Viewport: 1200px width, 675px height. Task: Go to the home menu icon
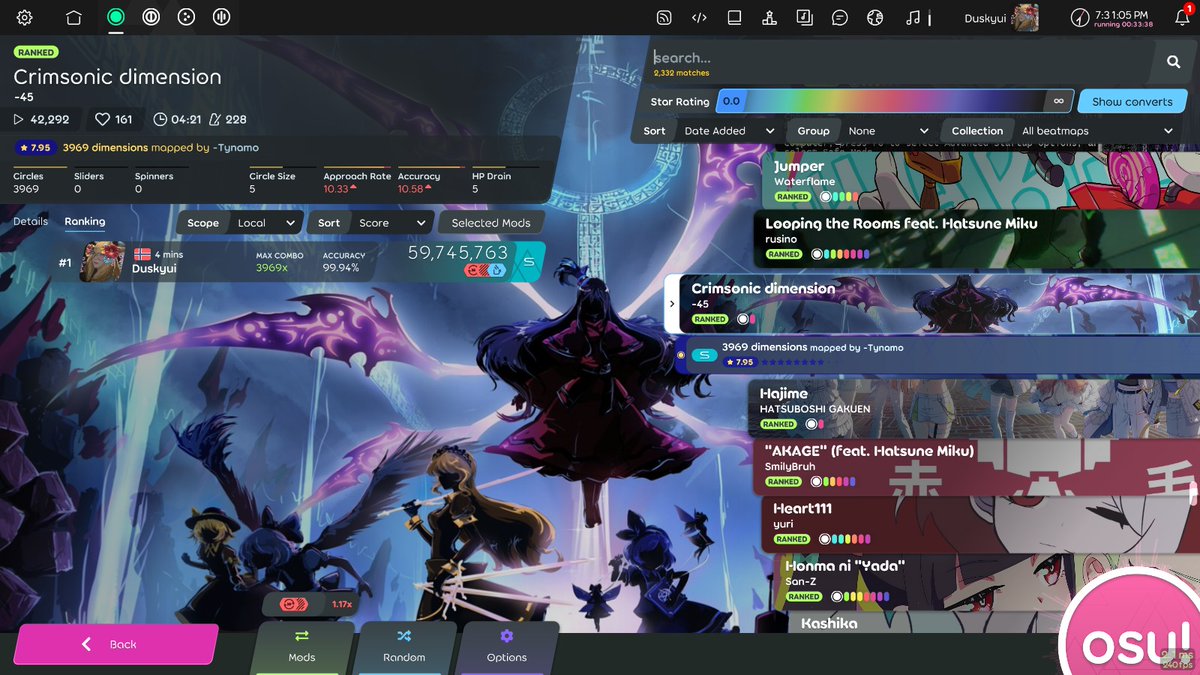pyautogui.click(x=73, y=17)
